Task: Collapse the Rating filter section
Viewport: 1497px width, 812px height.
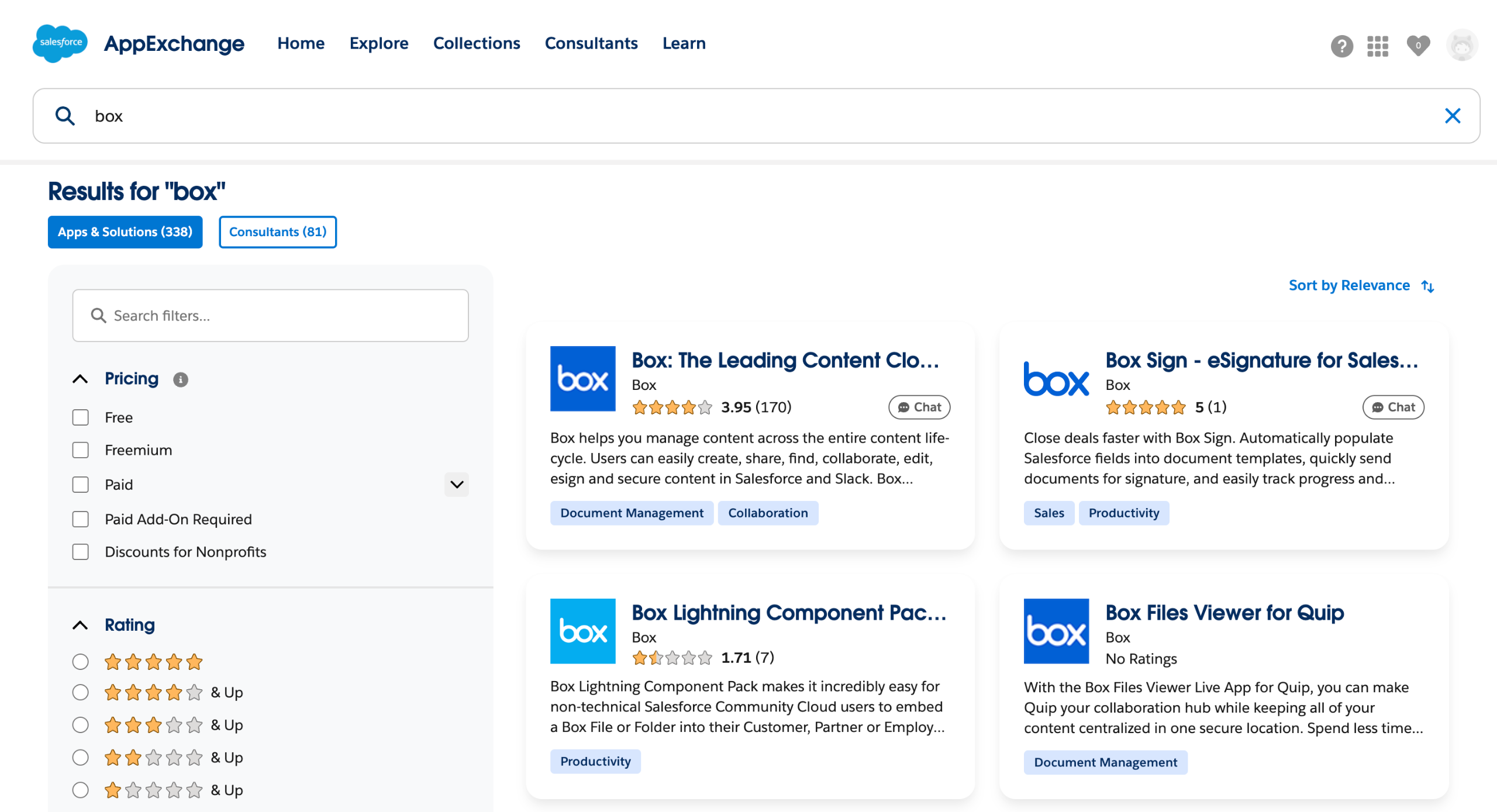Action: pos(81,625)
